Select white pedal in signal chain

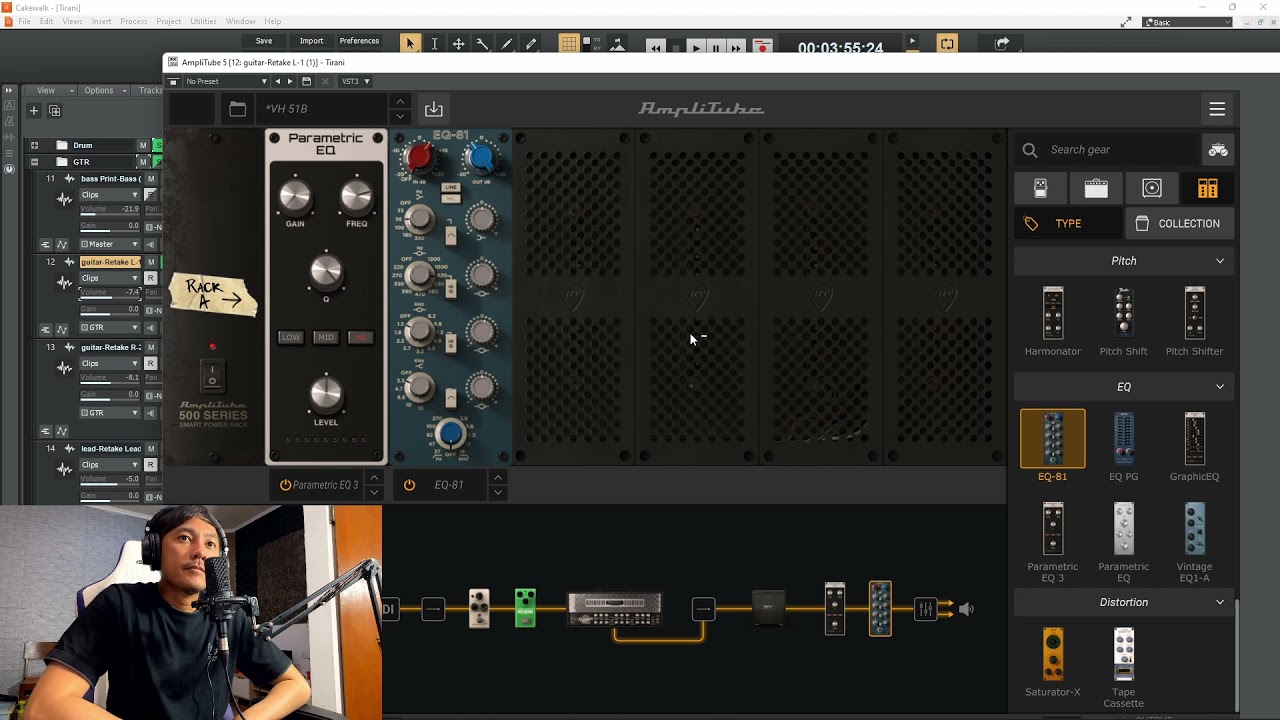click(x=479, y=608)
